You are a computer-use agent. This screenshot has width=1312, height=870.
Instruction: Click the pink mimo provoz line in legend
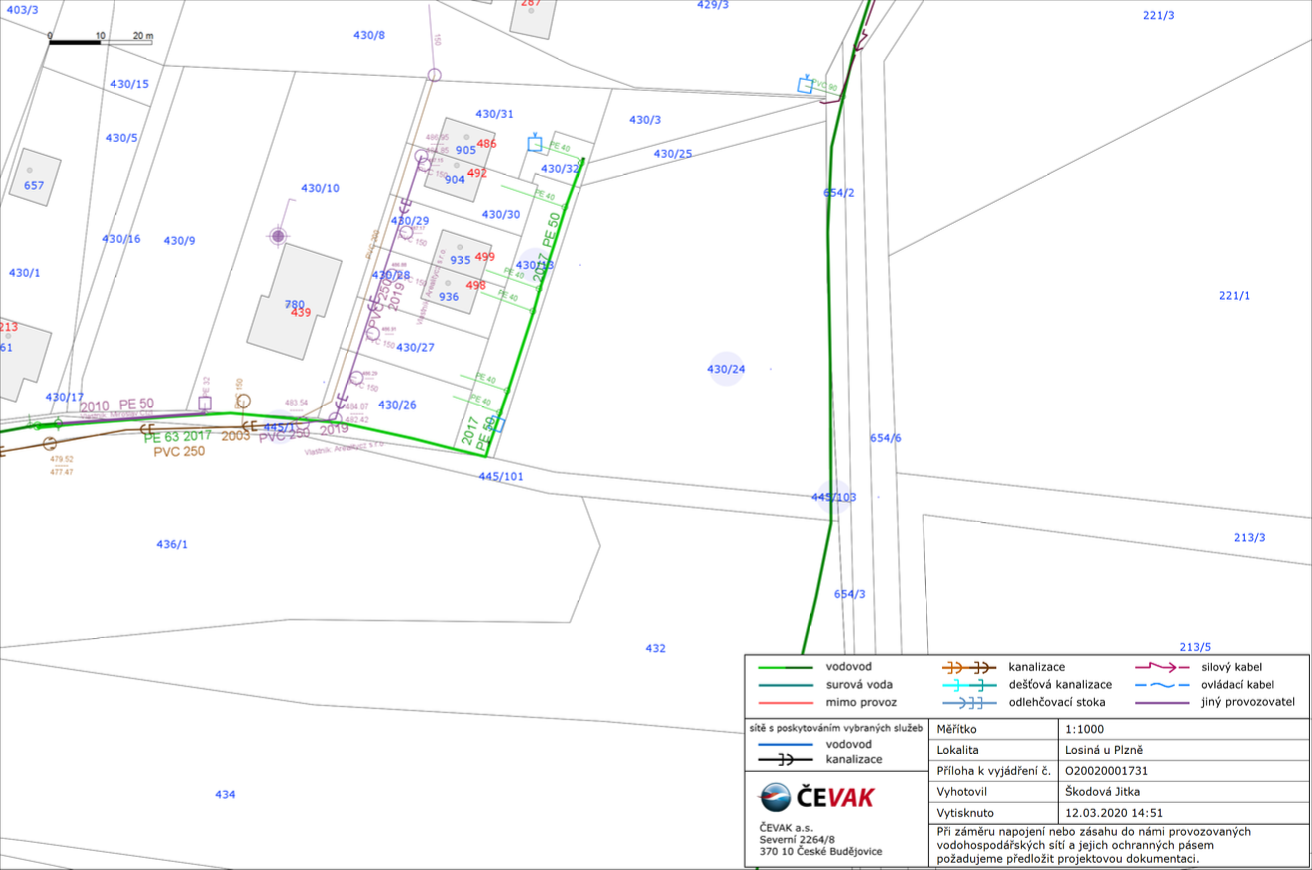[x=785, y=702]
